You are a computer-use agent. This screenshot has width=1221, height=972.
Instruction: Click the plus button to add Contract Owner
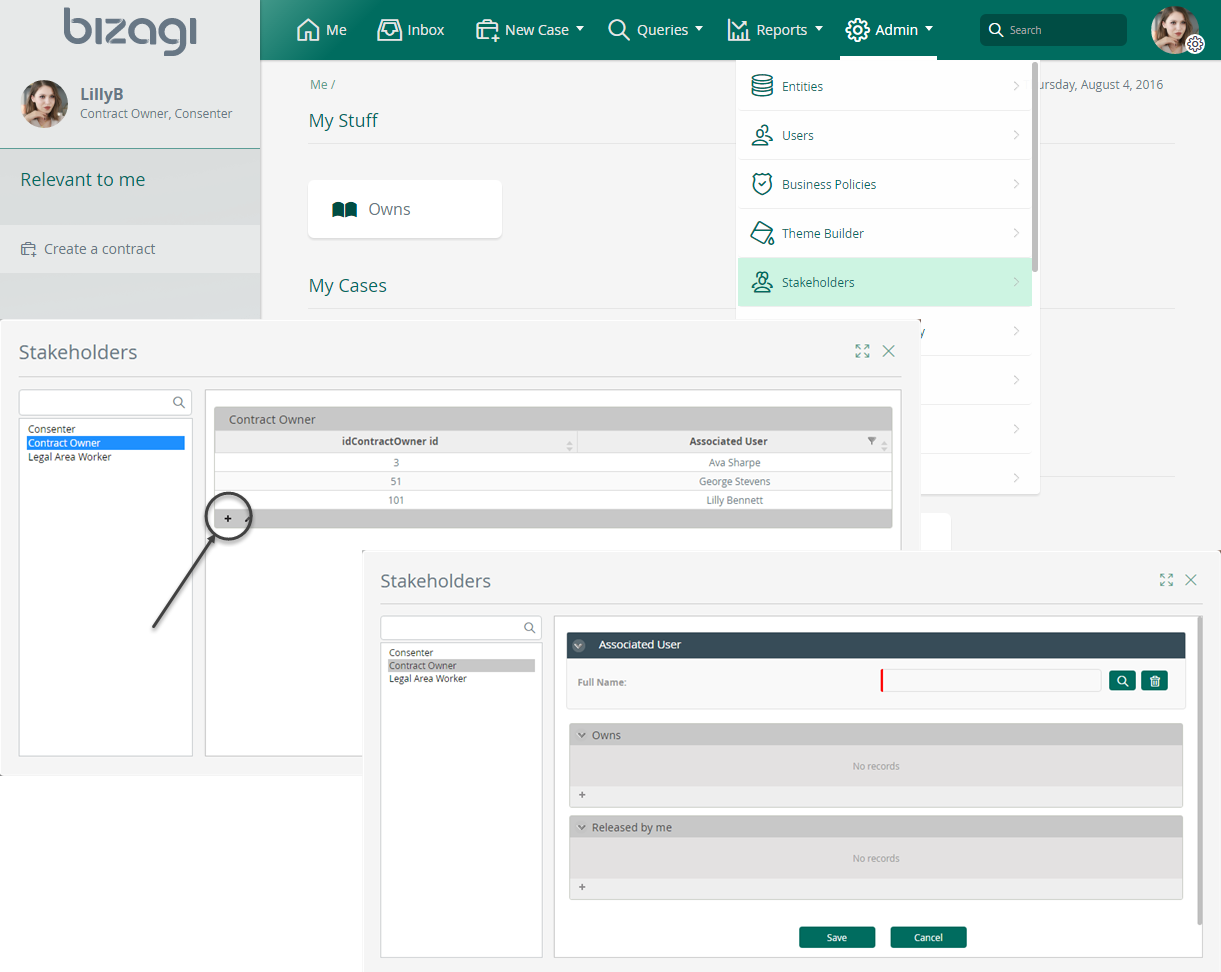click(x=228, y=518)
